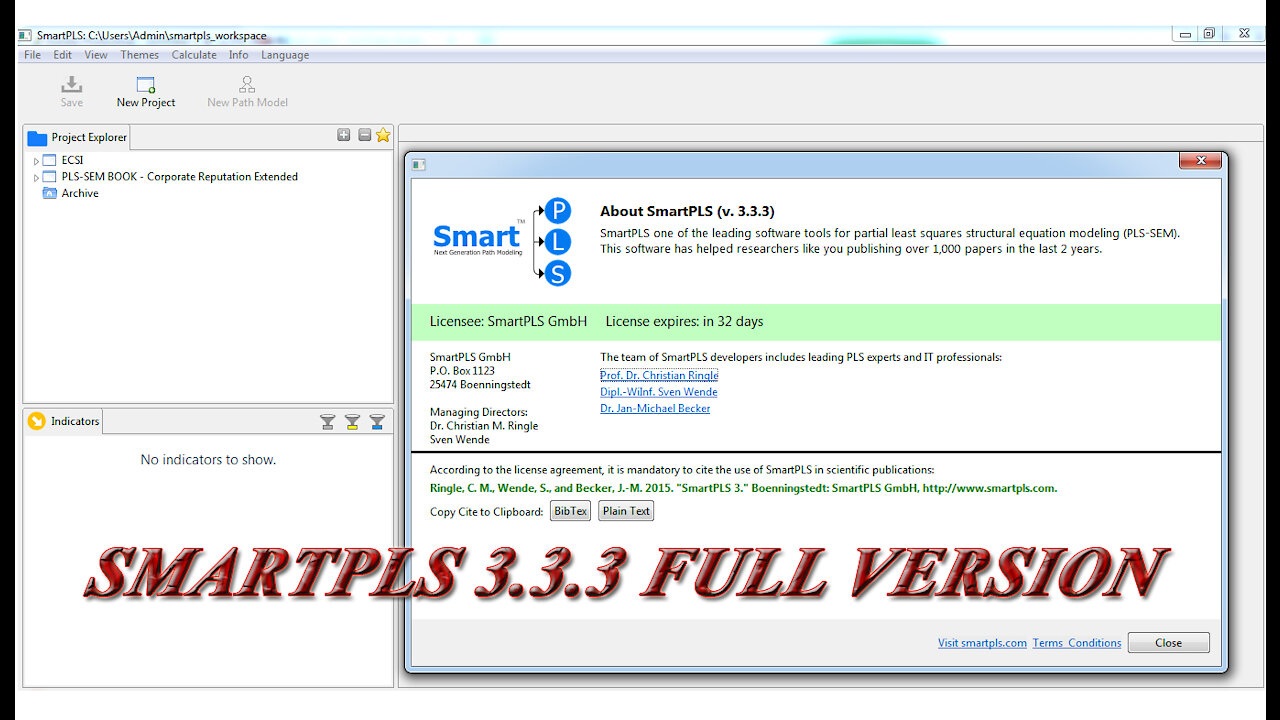Click the Indicators panel arrow icon
The width and height of the screenshot is (1280, 720).
[37, 421]
